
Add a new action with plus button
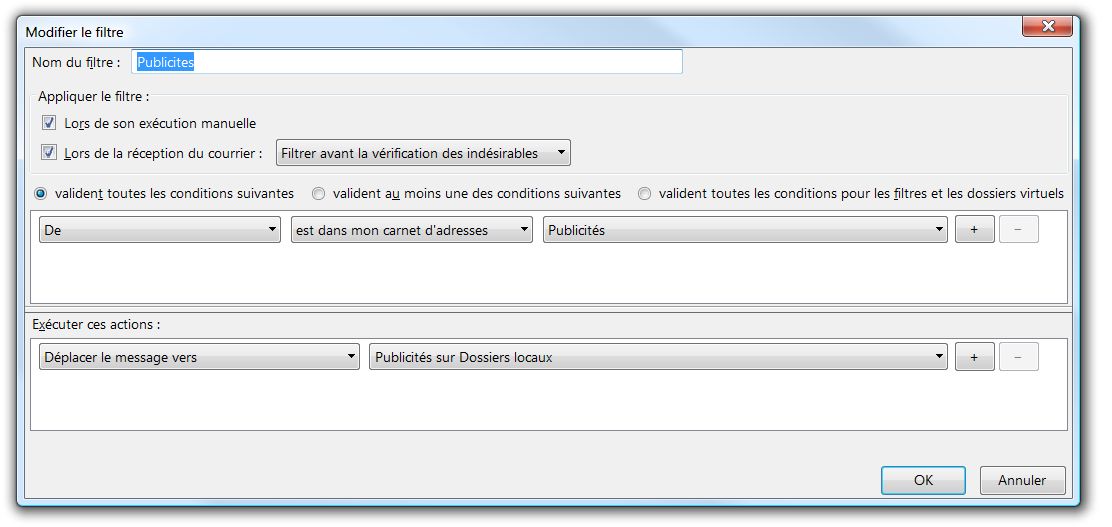(x=974, y=357)
